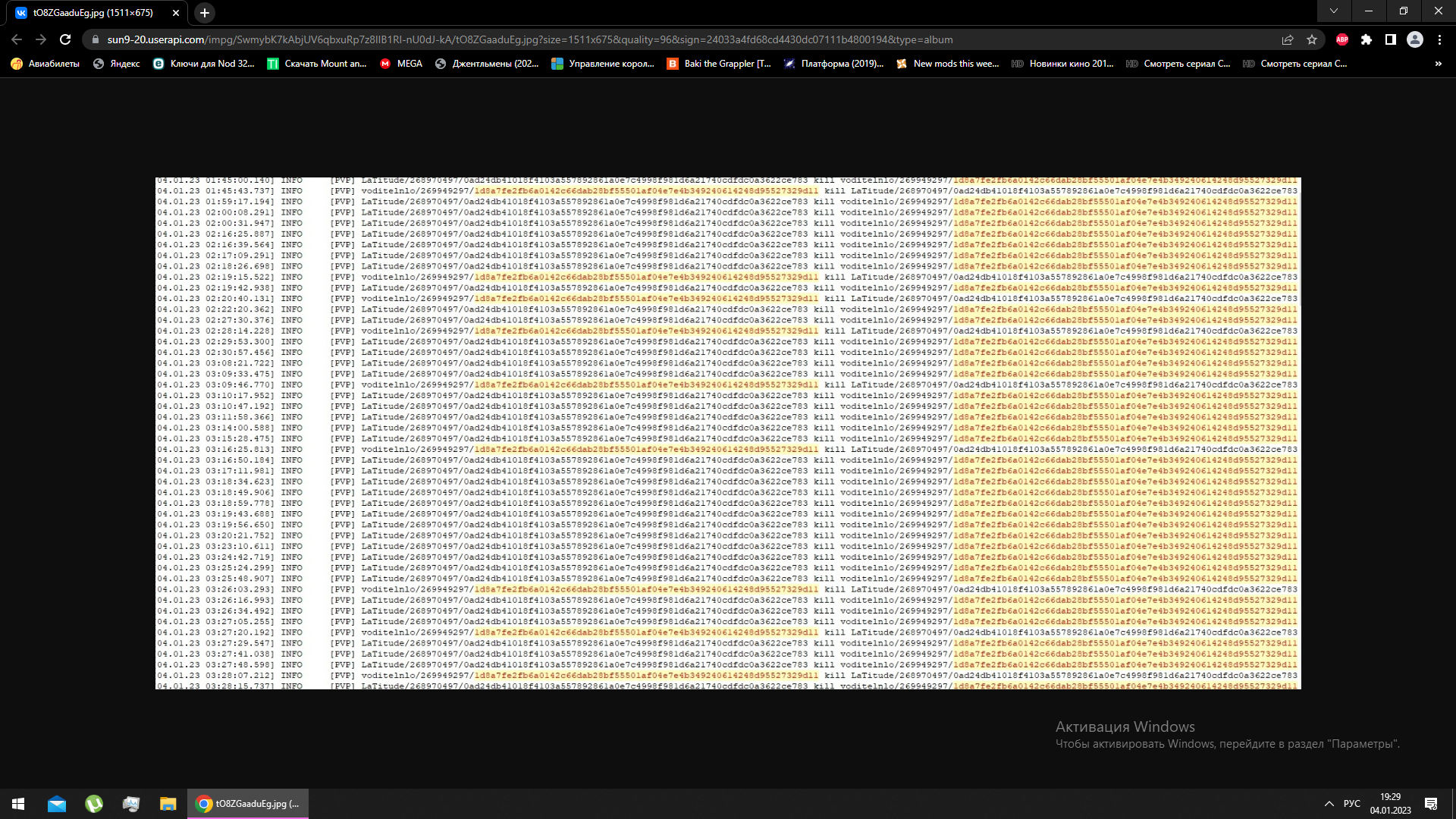Open a new tab
This screenshot has width=1456, height=819.
[205, 13]
